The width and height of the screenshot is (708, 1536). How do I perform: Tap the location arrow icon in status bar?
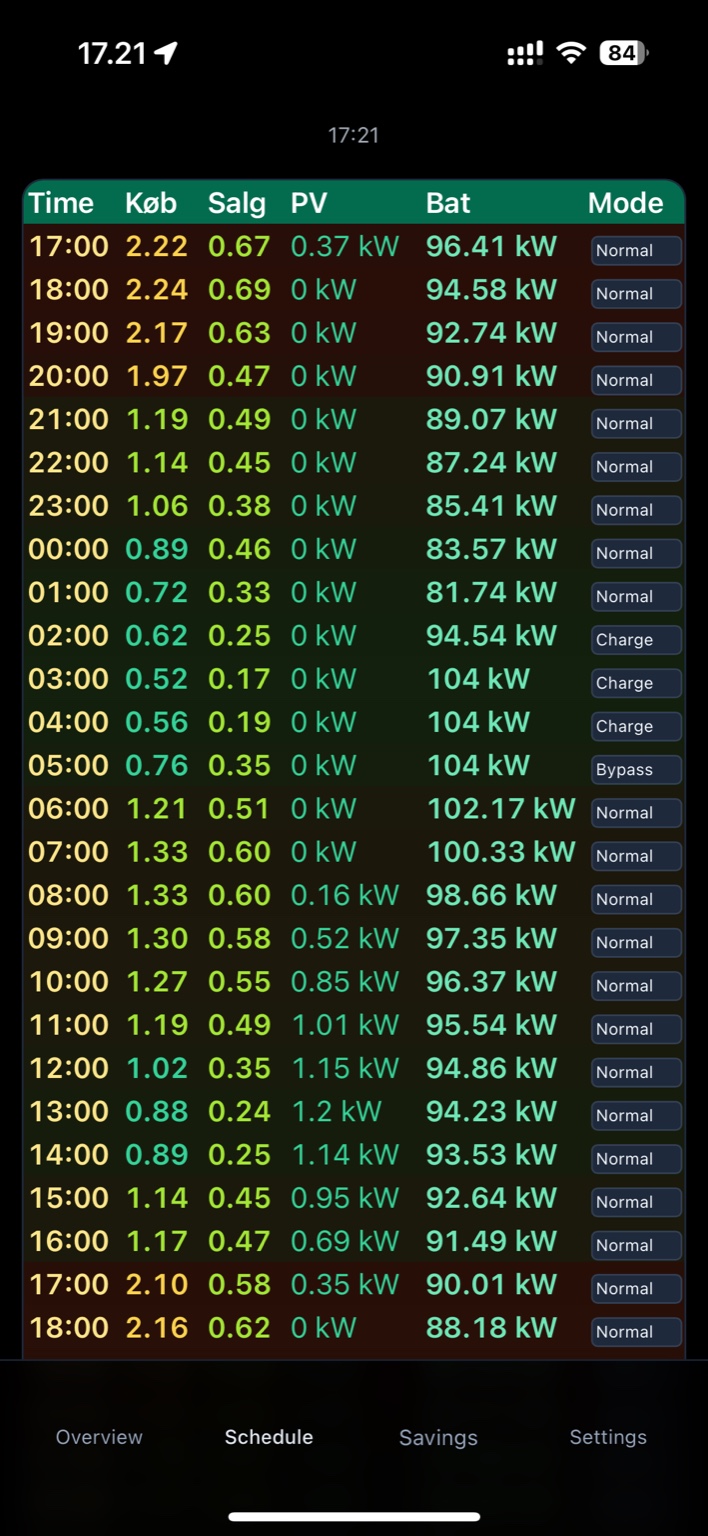point(166,54)
